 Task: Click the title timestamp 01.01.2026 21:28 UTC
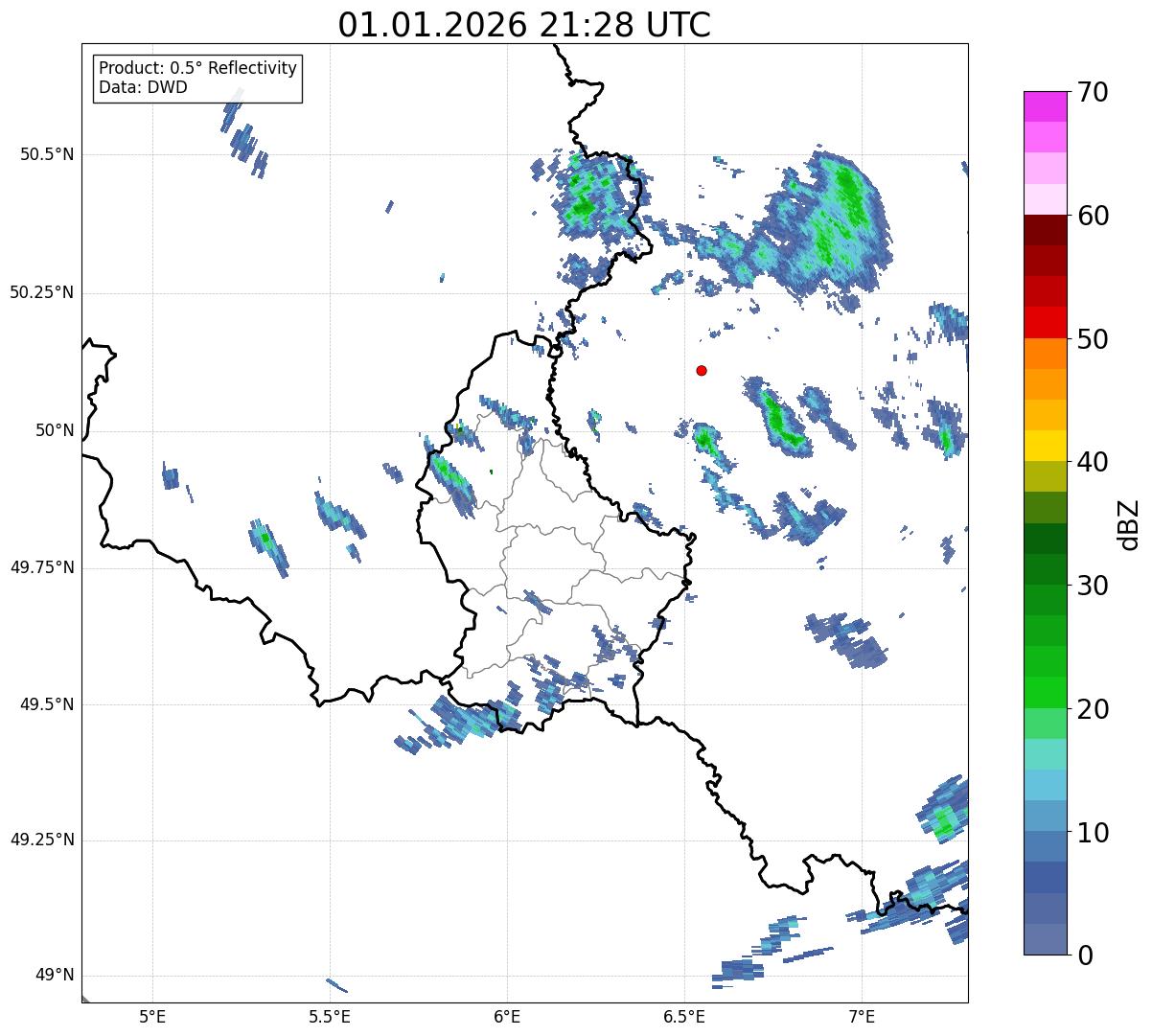524,25
